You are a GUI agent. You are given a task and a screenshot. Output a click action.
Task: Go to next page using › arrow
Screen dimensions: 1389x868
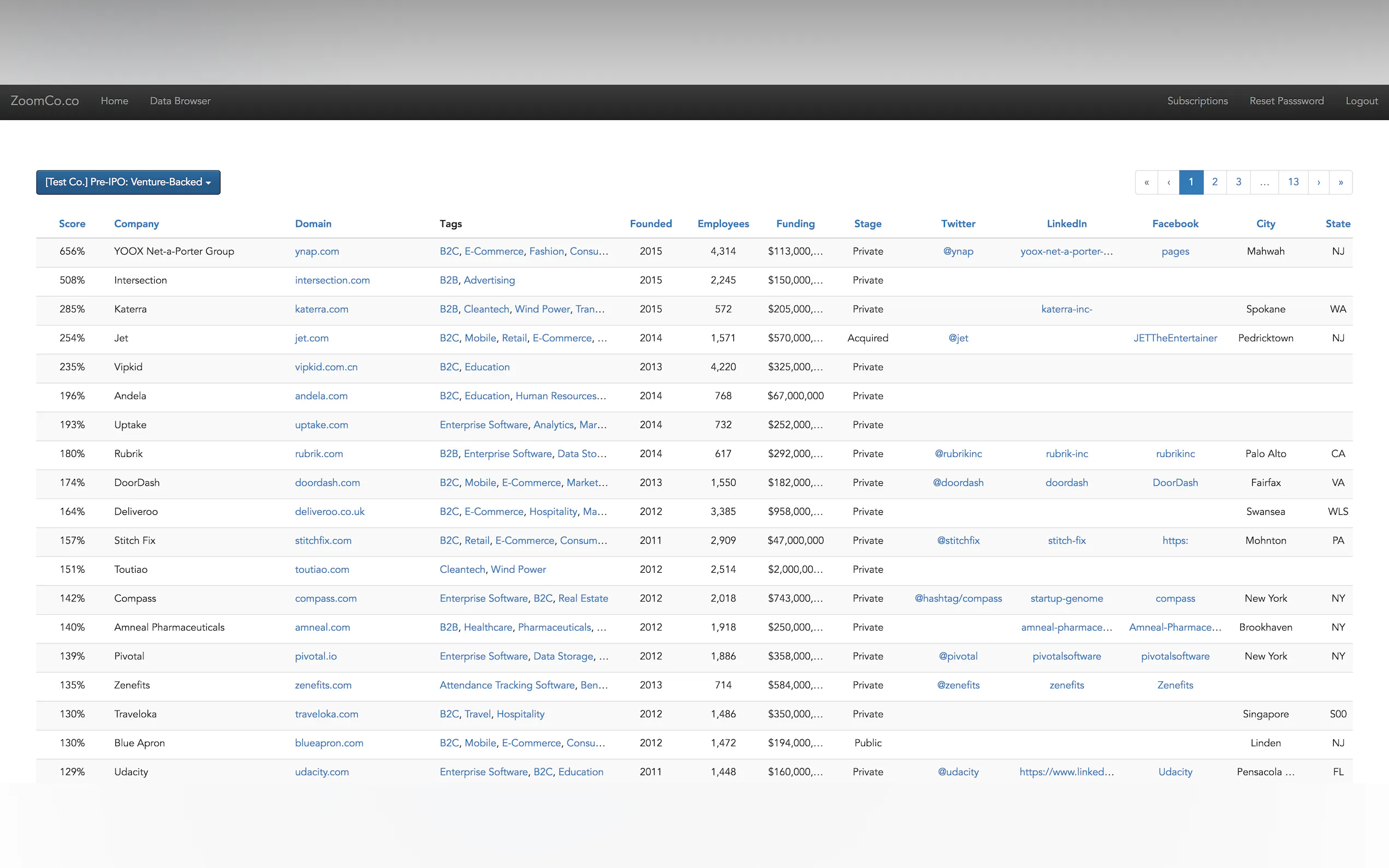tap(1318, 182)
